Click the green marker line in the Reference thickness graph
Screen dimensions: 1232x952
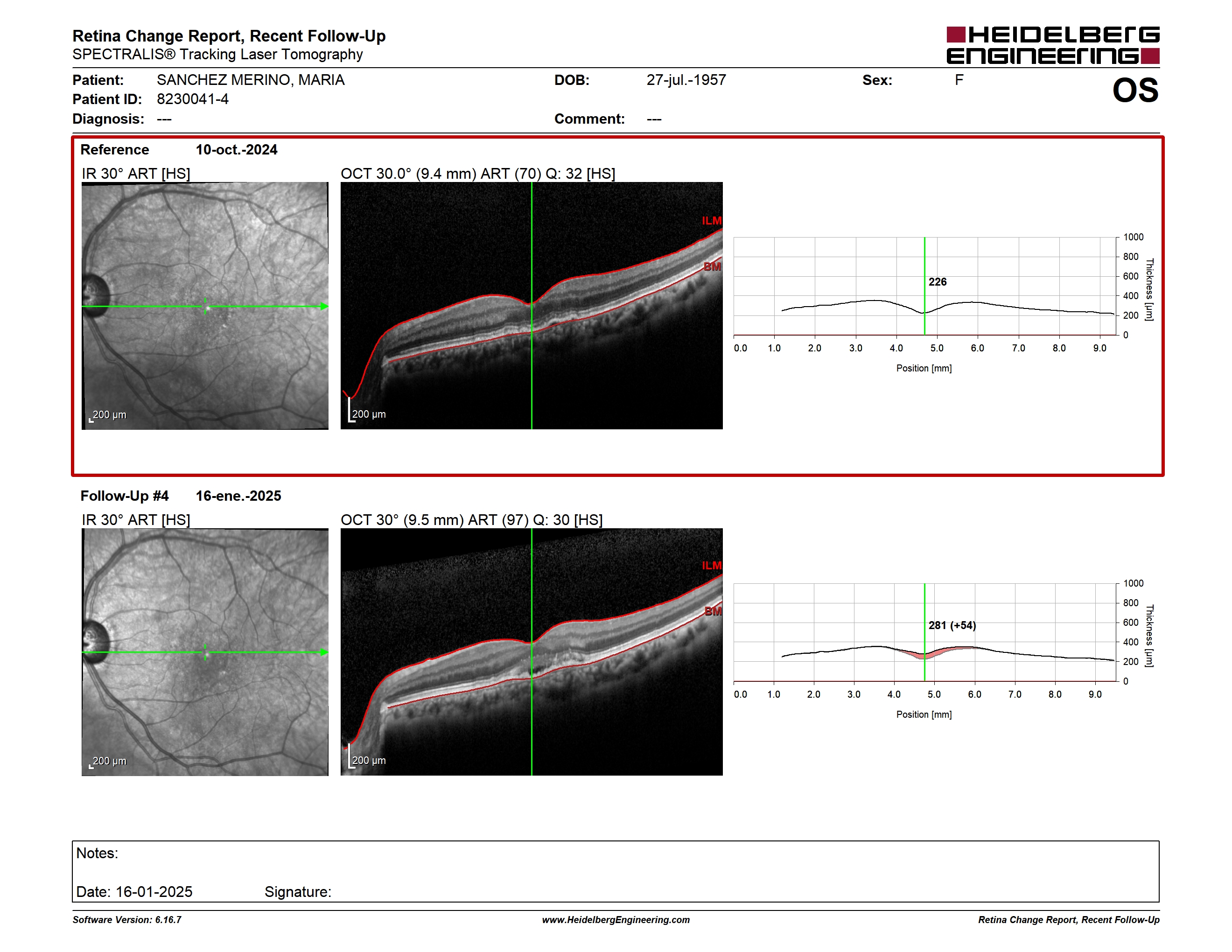pyautogui.click(x=924, y=286)
